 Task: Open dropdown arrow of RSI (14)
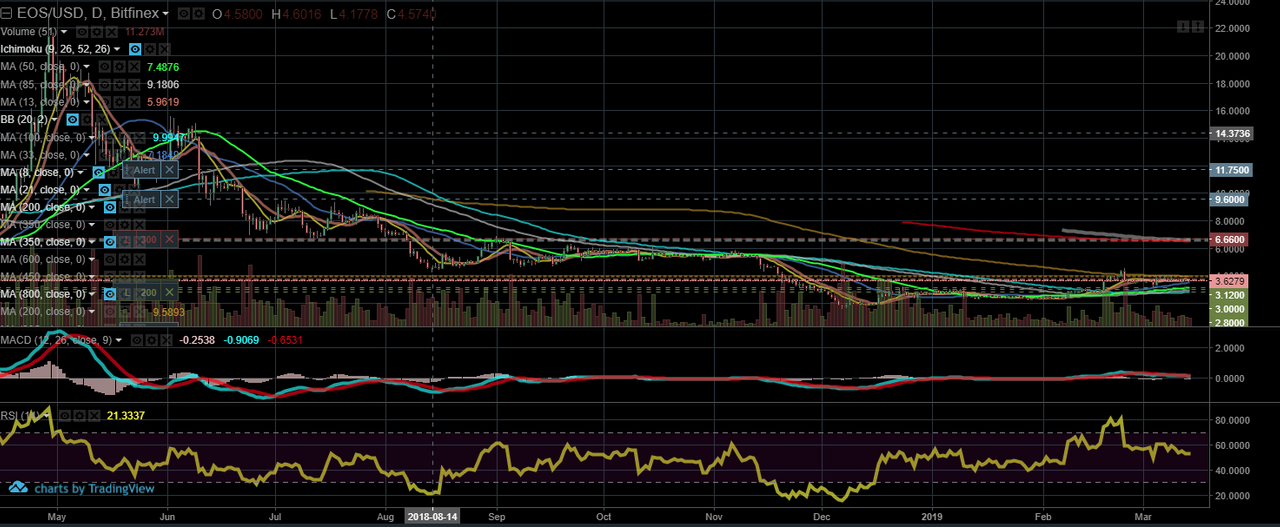pos(47,416)
